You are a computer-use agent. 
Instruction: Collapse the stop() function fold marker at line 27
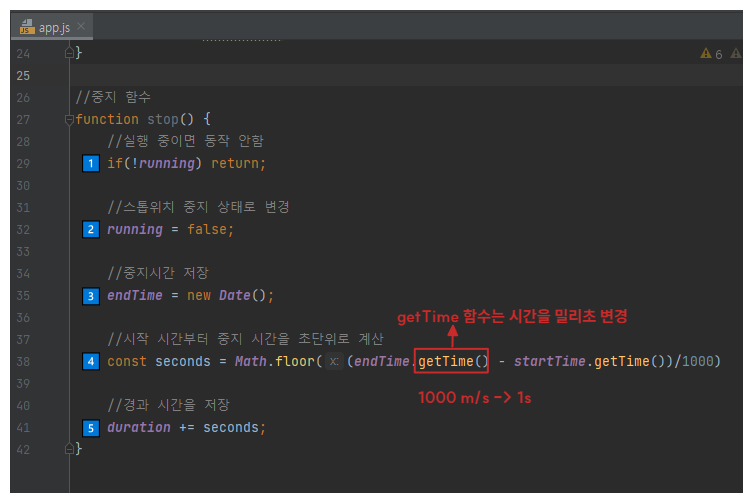coord(69,120)
